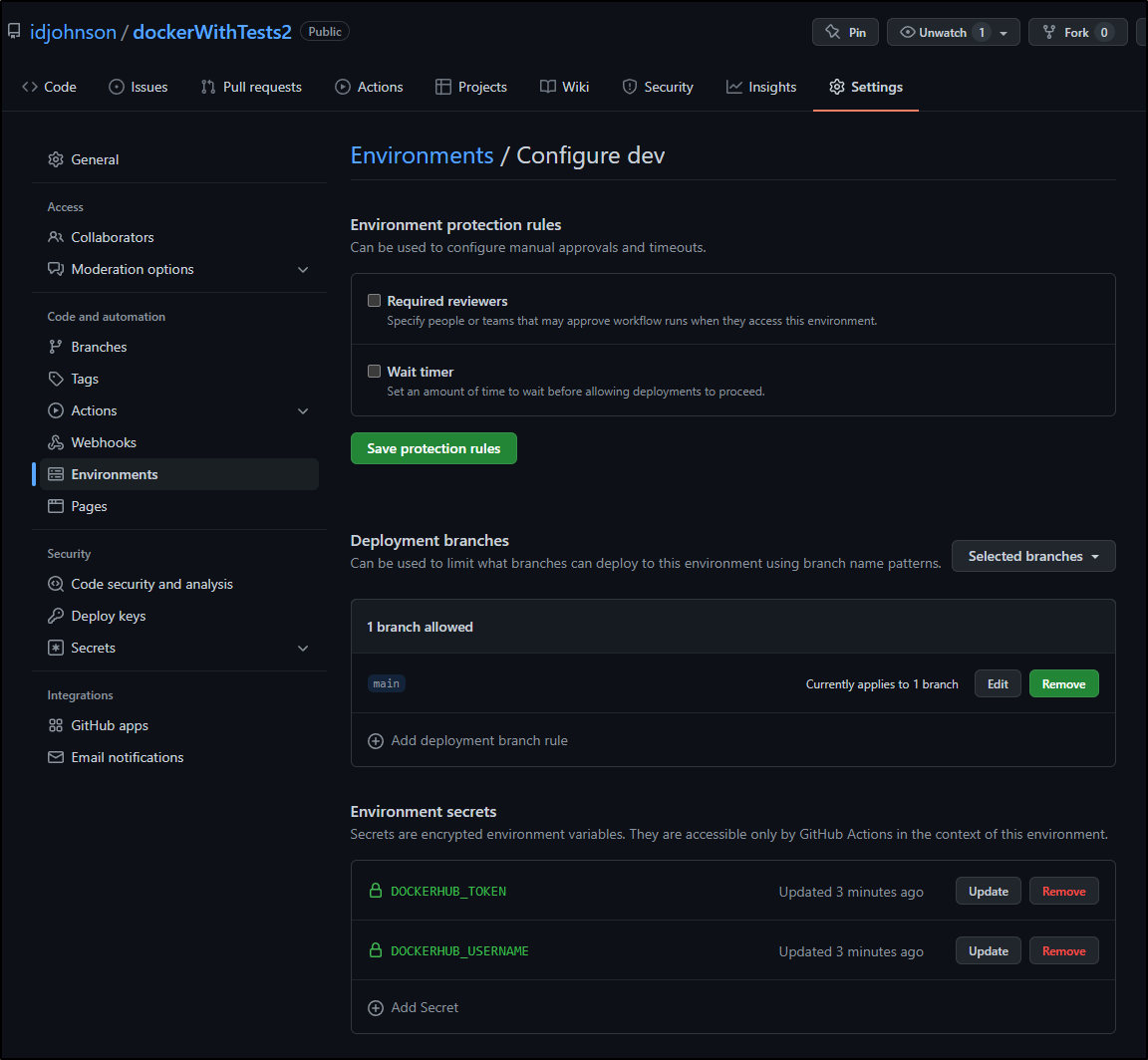Expand the sidebar Actions section chevron
This screenshot has height=1060, width=1148.
[303, 410]
